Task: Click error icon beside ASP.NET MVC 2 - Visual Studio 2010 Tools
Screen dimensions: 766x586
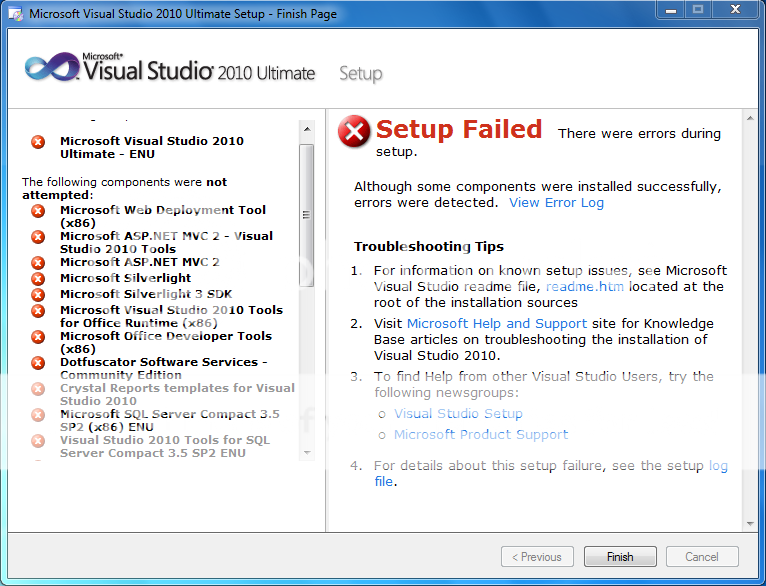Action: pos(38,237)
